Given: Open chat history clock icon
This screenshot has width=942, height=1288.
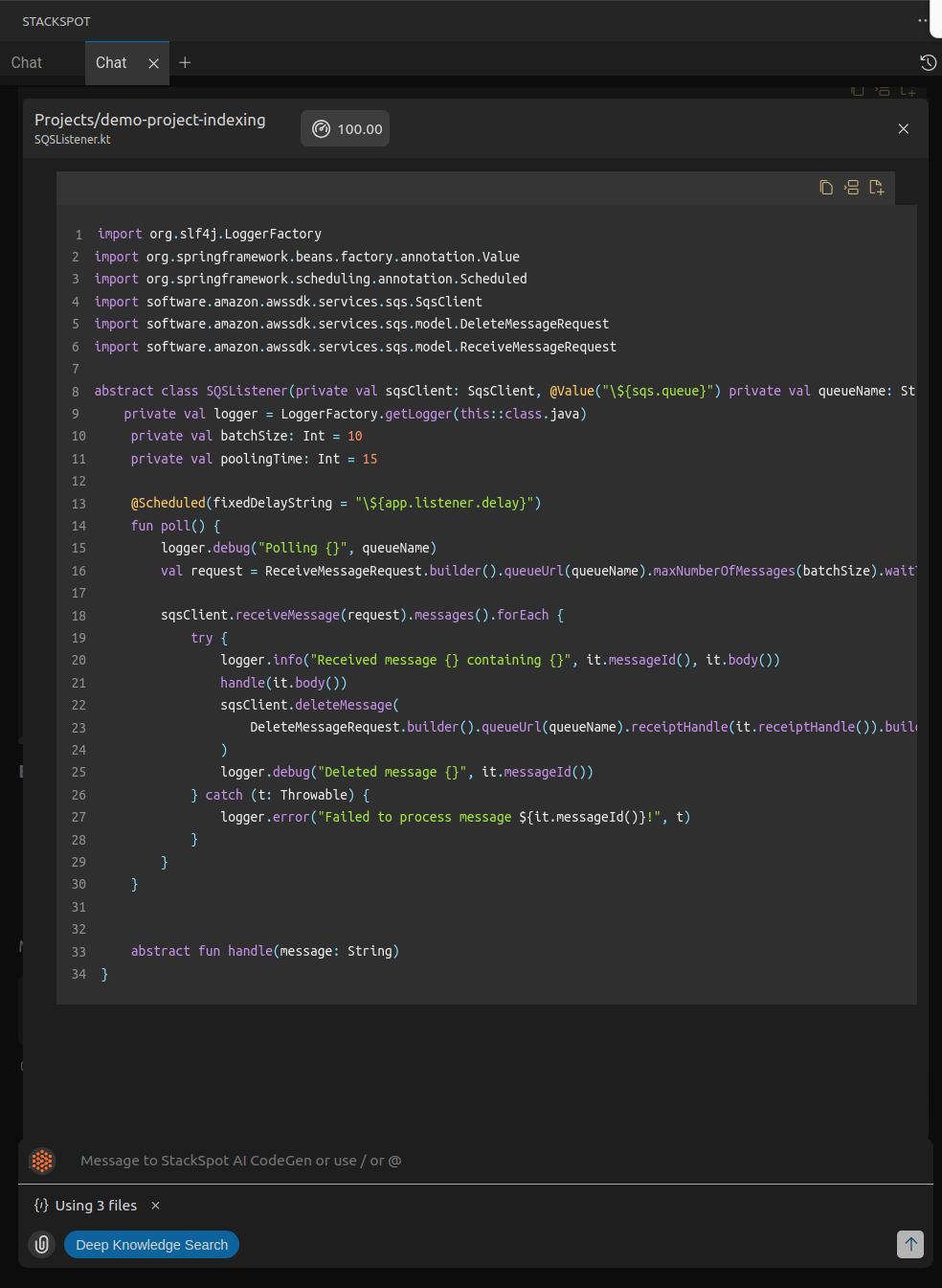Looking at the screenshot, I should (x=928, y=62).
